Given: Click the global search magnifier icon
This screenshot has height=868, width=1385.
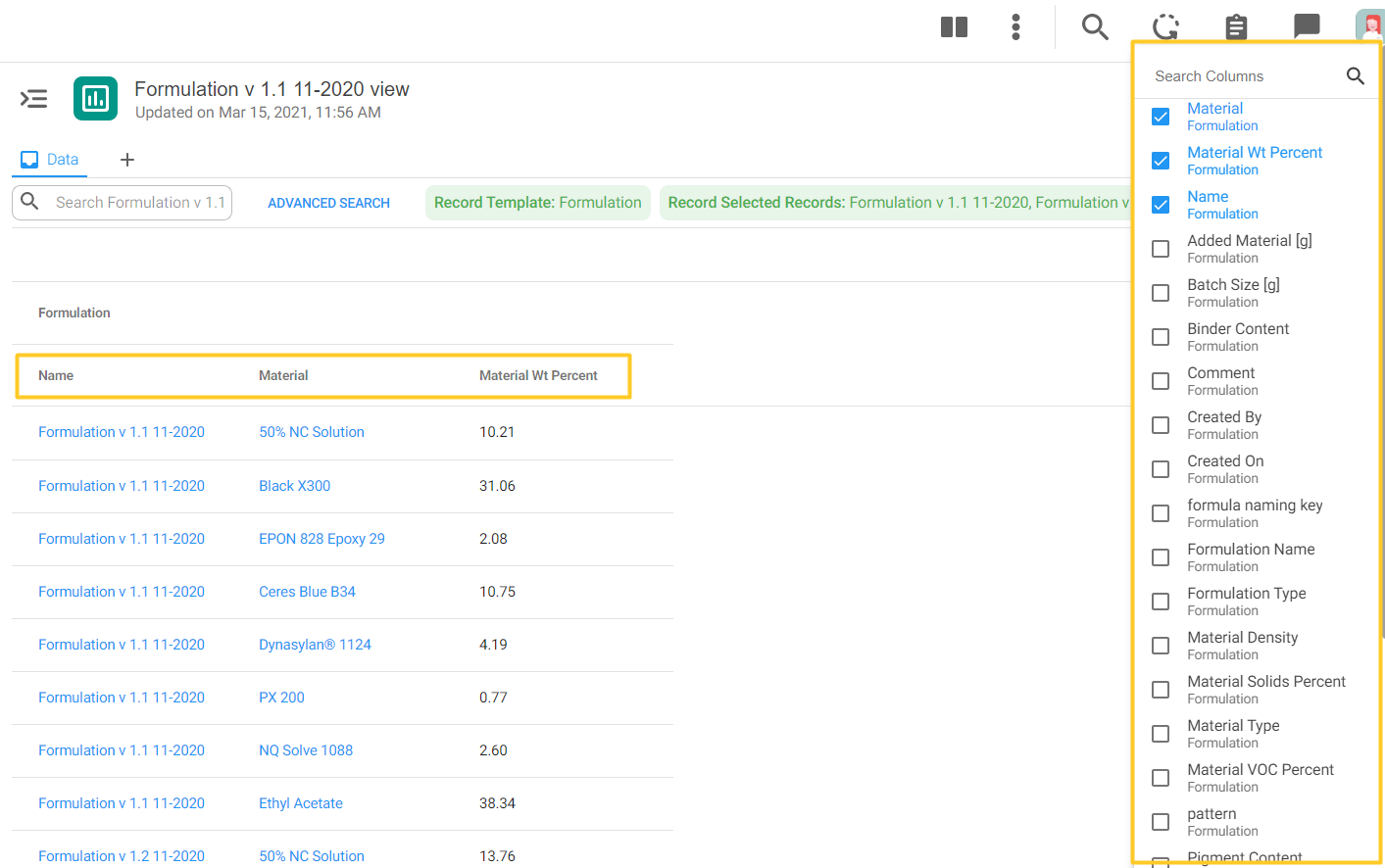Looking at the screenshot, I should point(1095,26).
